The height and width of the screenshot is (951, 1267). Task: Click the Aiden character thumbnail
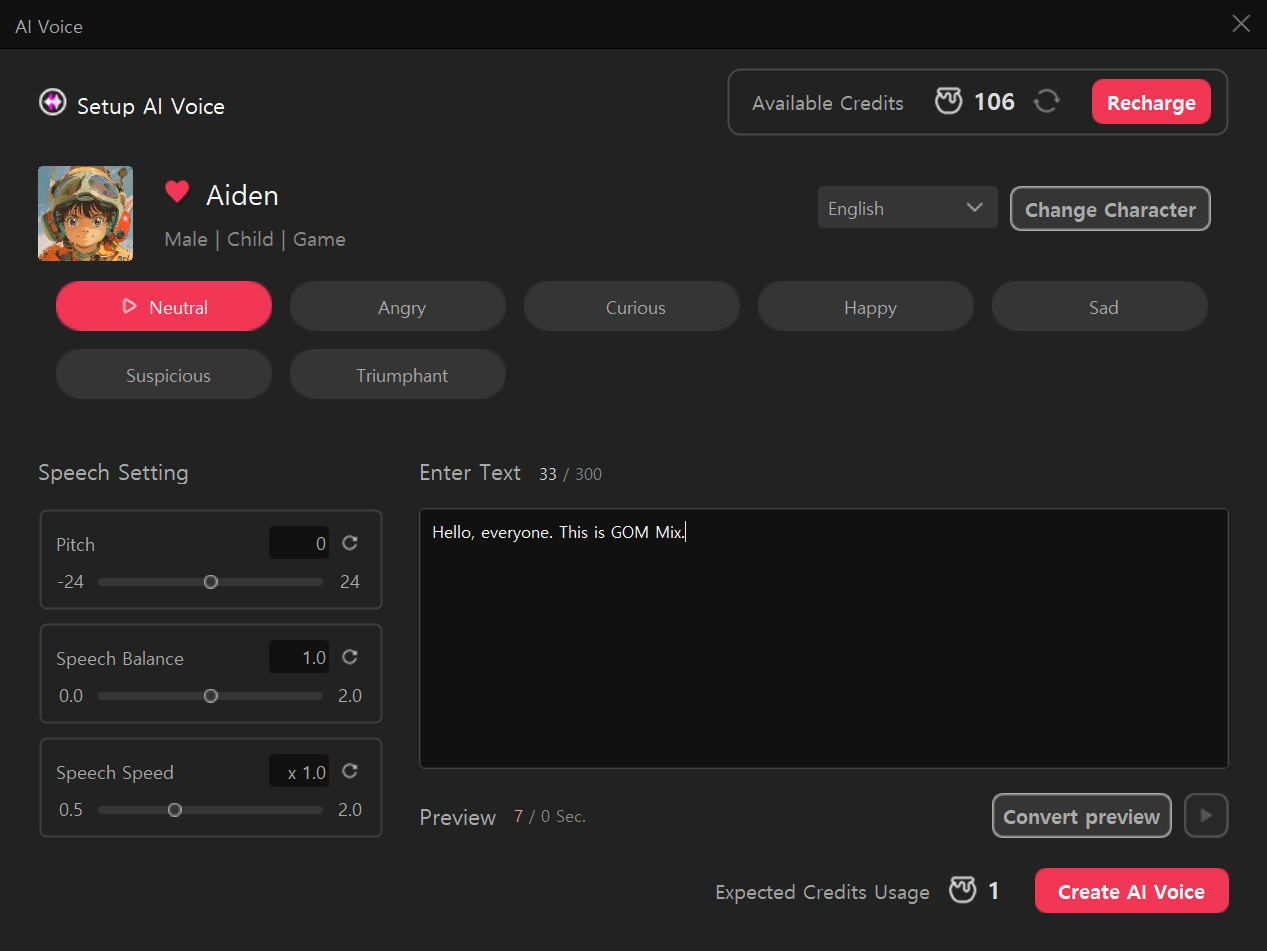pyautogui.click(x=85, y=214)
